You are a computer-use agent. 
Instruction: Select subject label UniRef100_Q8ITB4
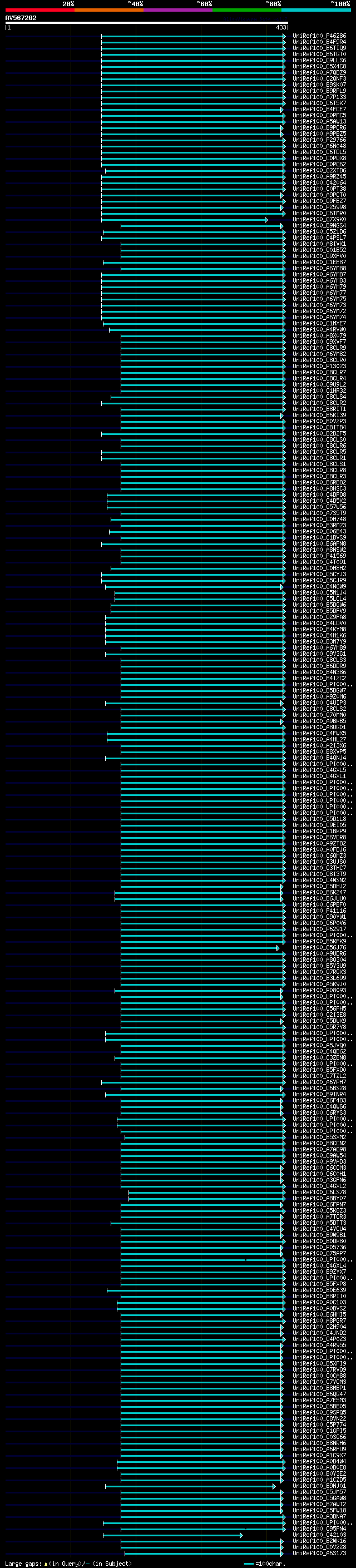click(319, 427)
